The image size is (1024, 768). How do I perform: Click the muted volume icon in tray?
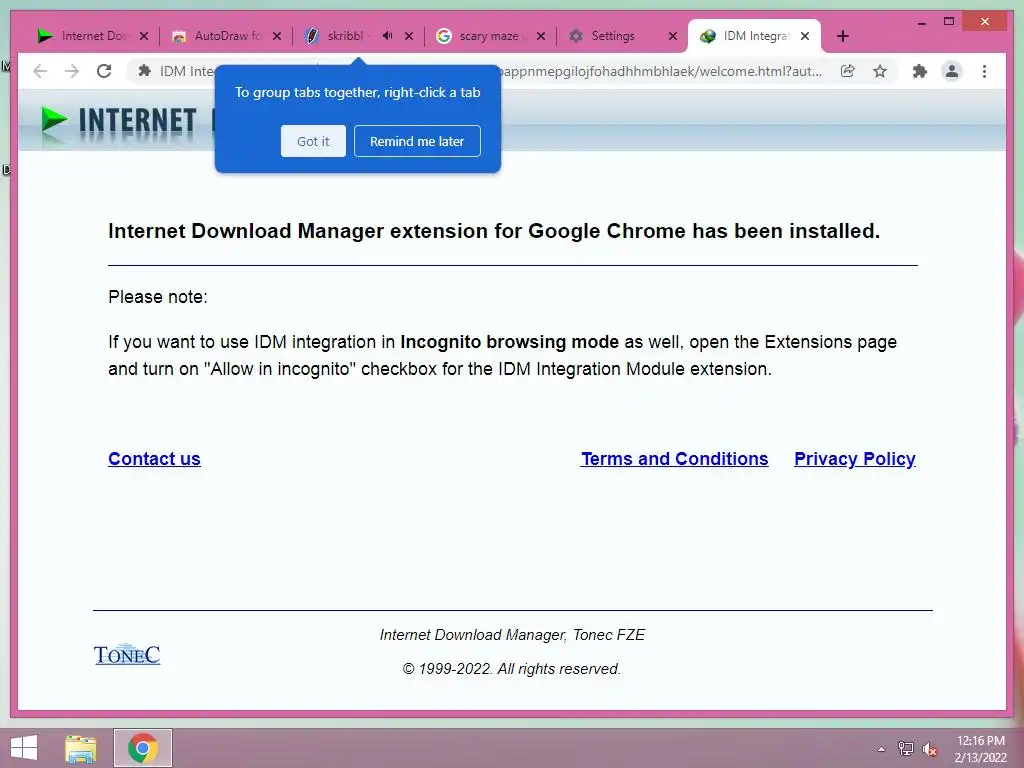[x=929, y=749]
